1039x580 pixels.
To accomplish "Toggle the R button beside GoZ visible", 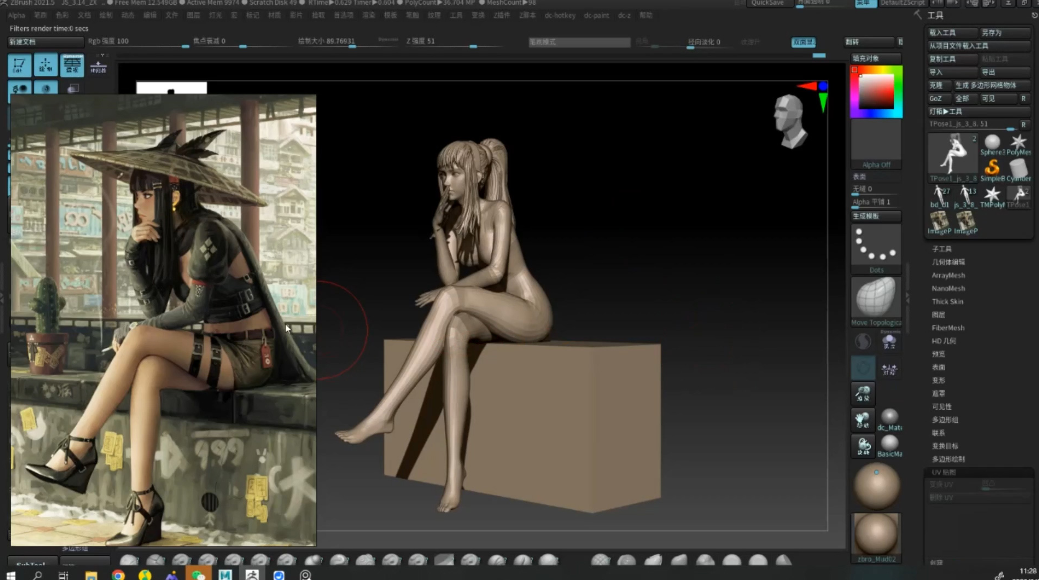I will [x=1024, y=98].
